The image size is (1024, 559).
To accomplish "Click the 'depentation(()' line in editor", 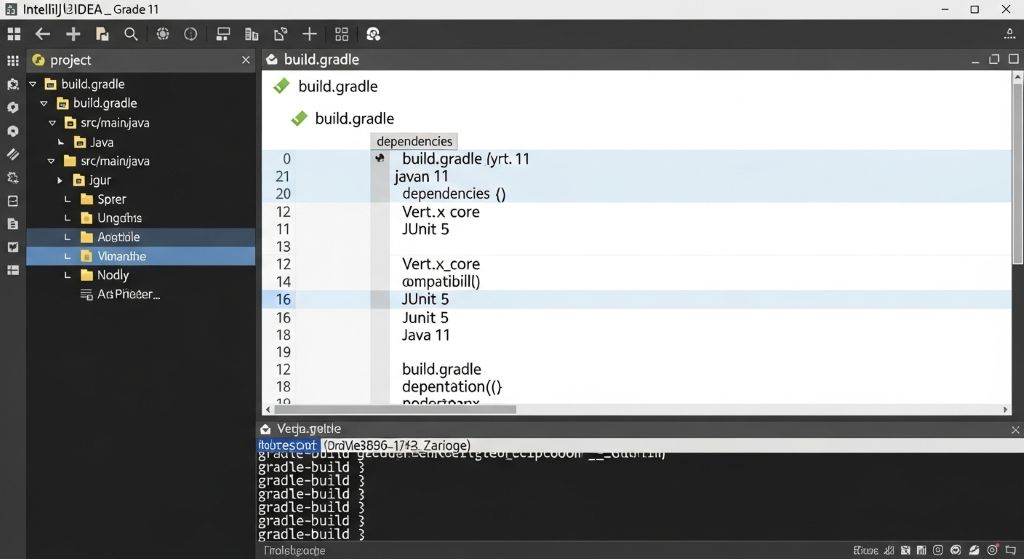I will coord(452,387).
